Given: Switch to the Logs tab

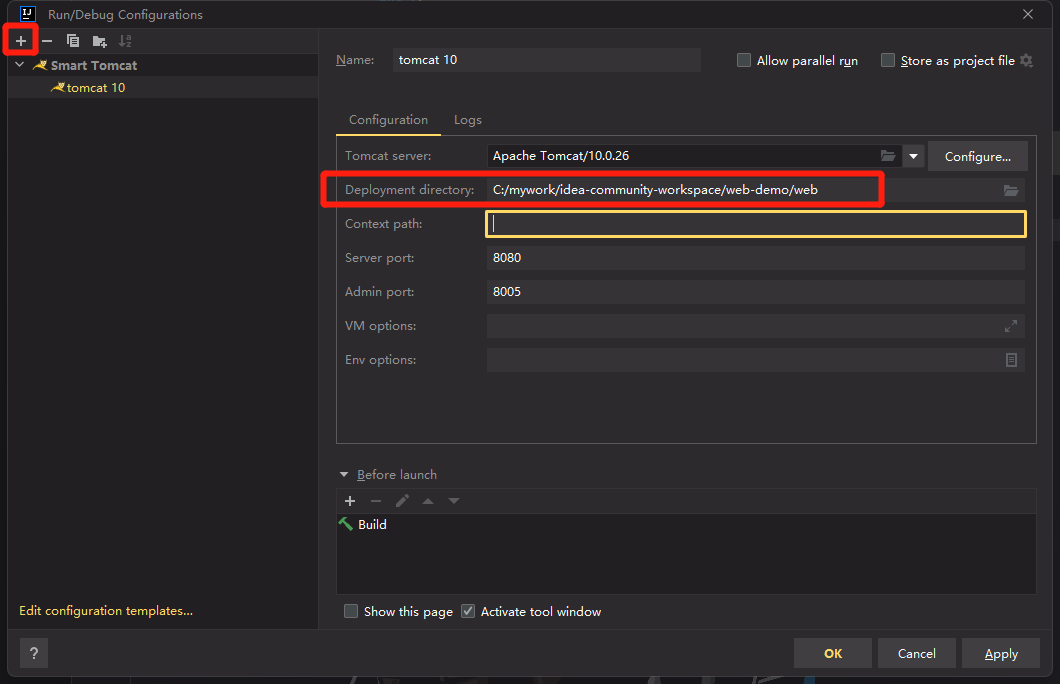Looking at the screenshot, I should click(468, 120).
